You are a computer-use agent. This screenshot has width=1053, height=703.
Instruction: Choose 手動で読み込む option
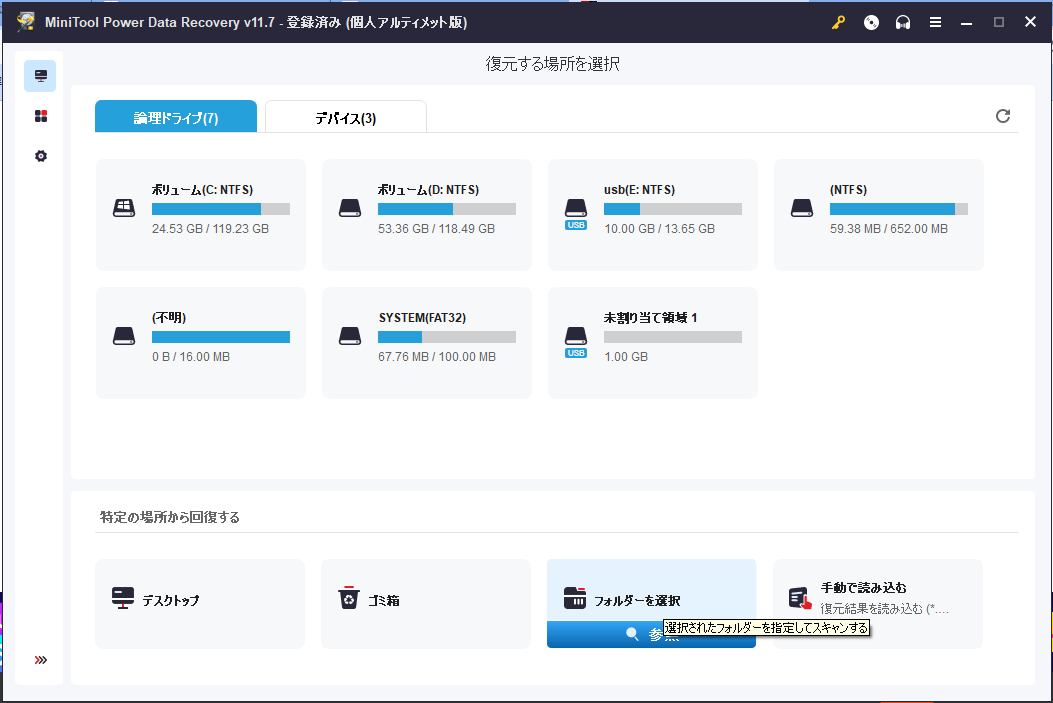(x=878, y=604)
